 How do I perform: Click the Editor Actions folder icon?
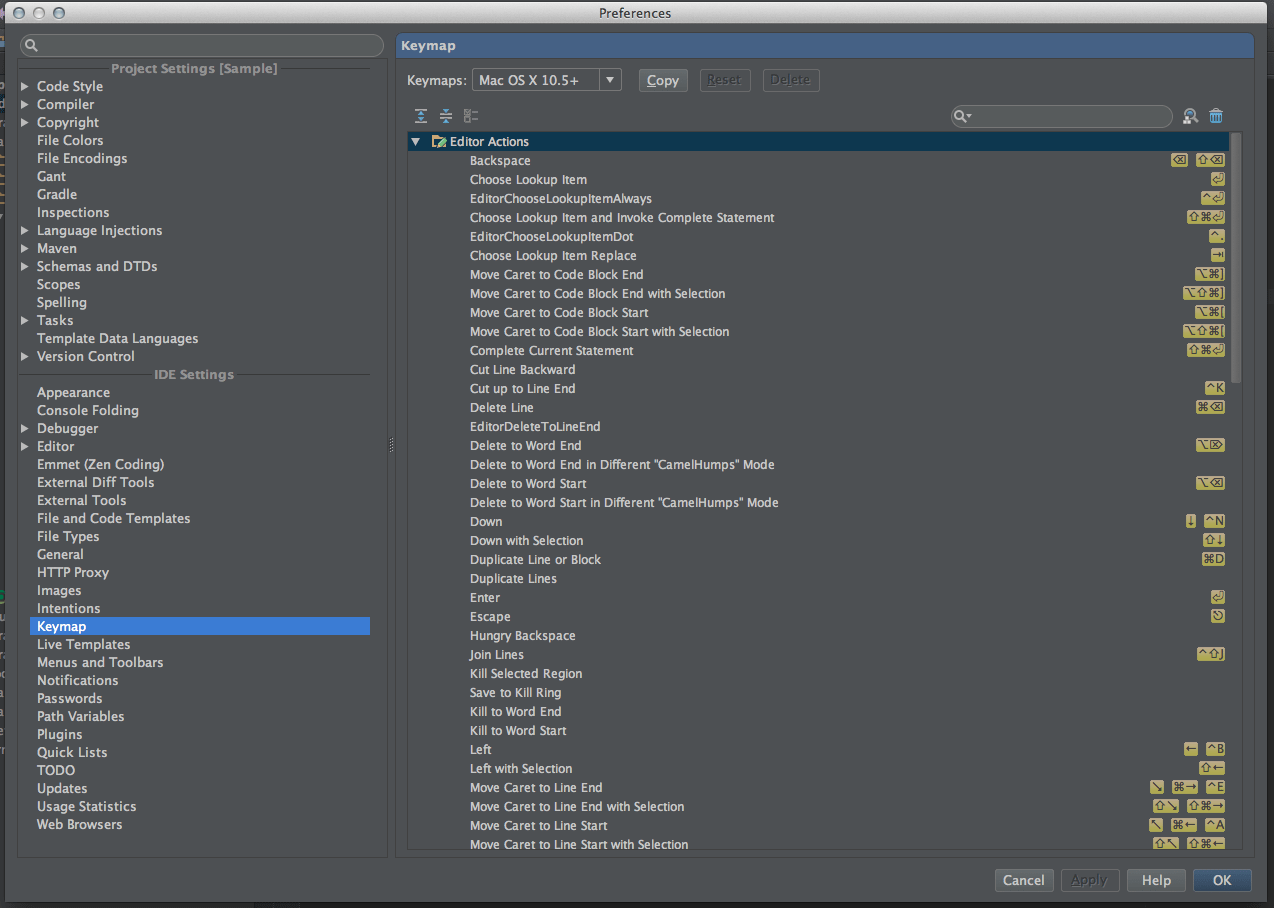point(438,141)
